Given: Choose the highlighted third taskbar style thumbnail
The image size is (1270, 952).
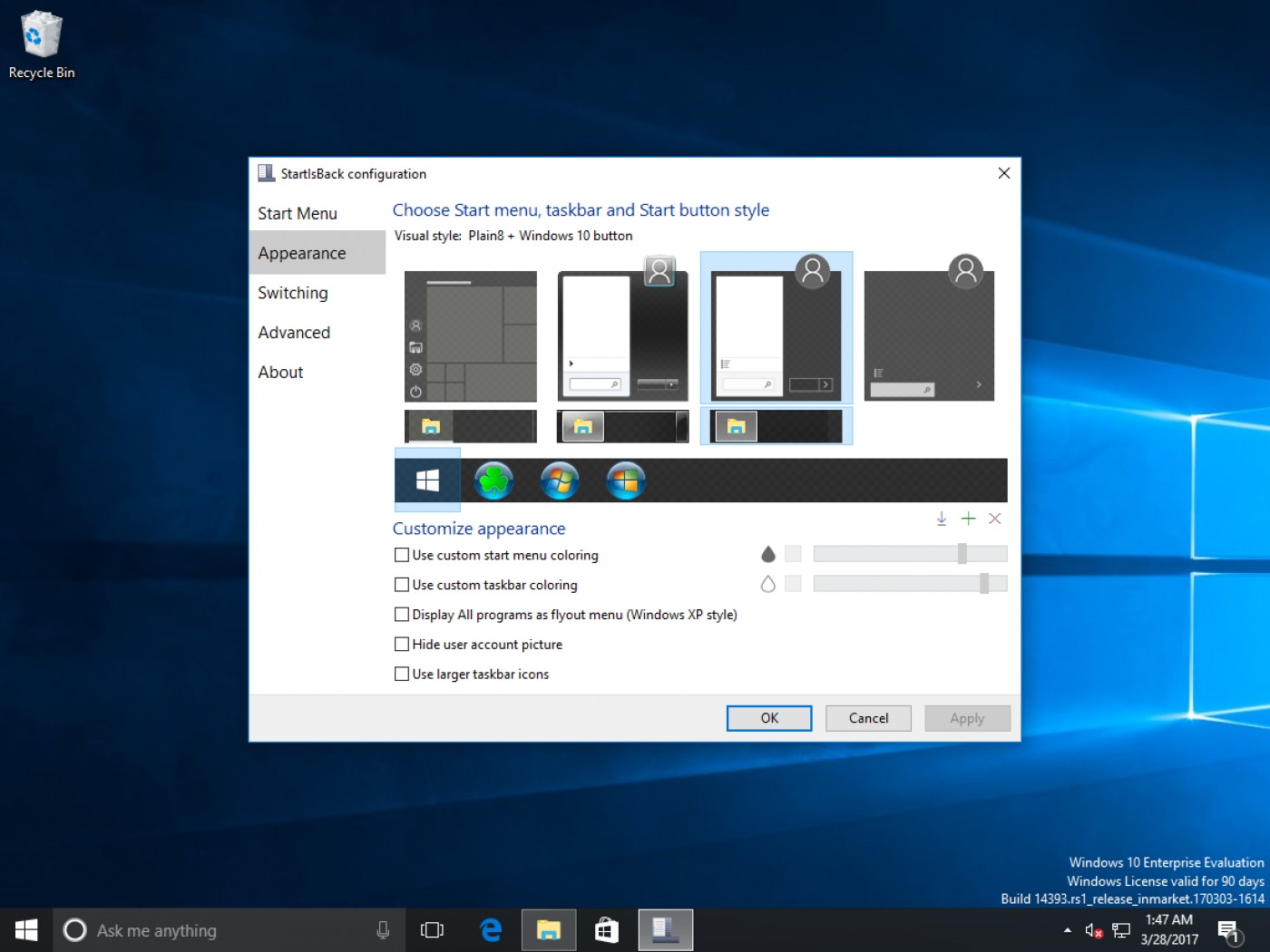Looking at the screenshot, I should [x=777, y=426].
